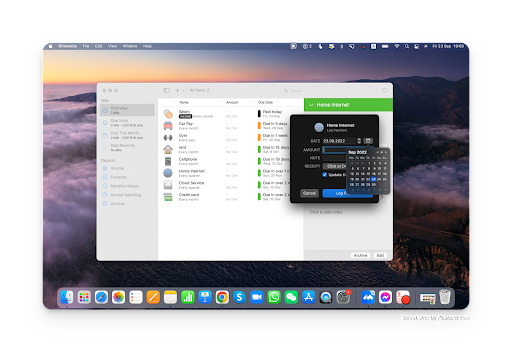Click the Wi-Fi status icon in the menu bar
512x363 pixels.
pos(397,46)
